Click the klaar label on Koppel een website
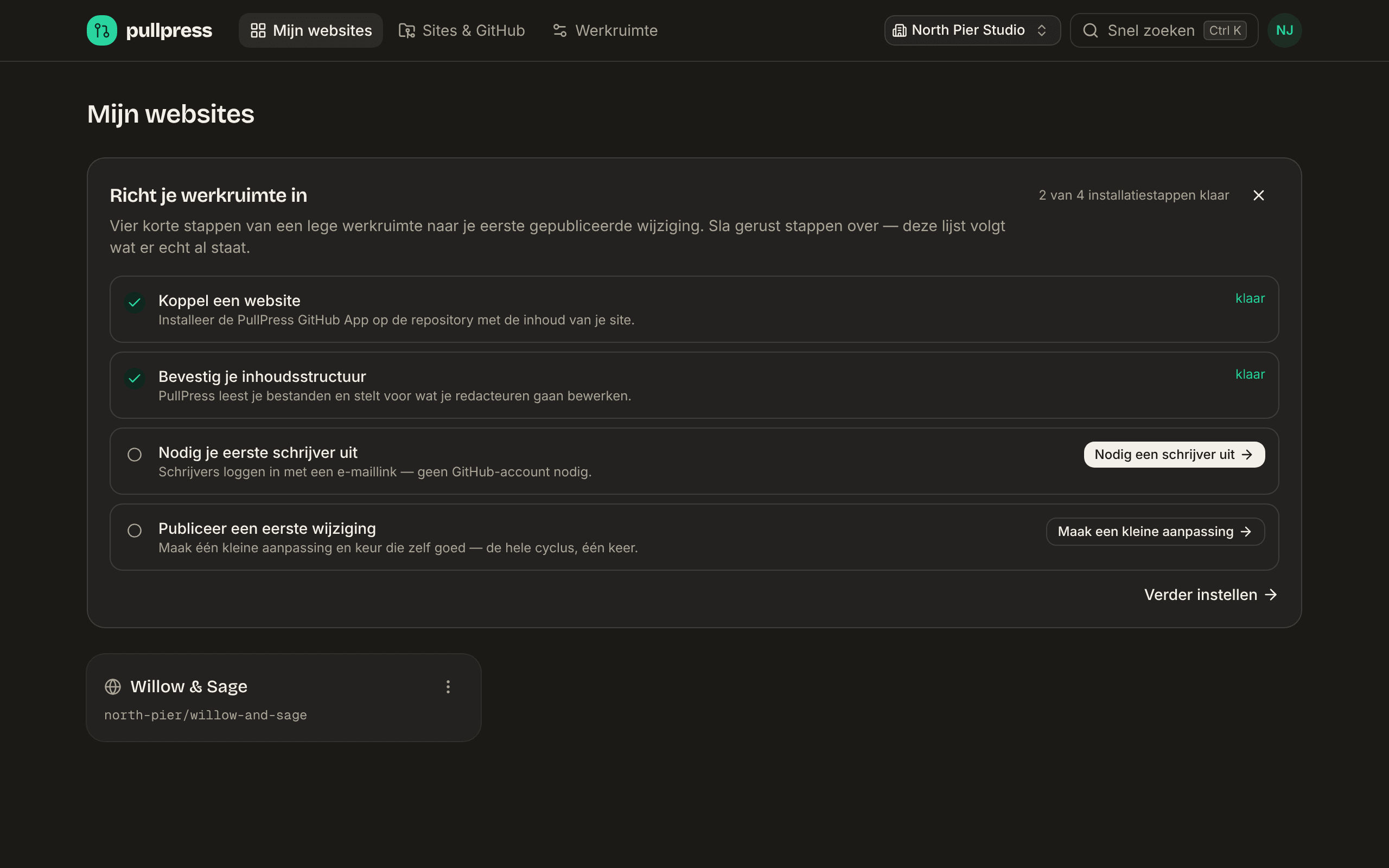Viewport: 1389px width, 868px height. tap(1250, 298)
